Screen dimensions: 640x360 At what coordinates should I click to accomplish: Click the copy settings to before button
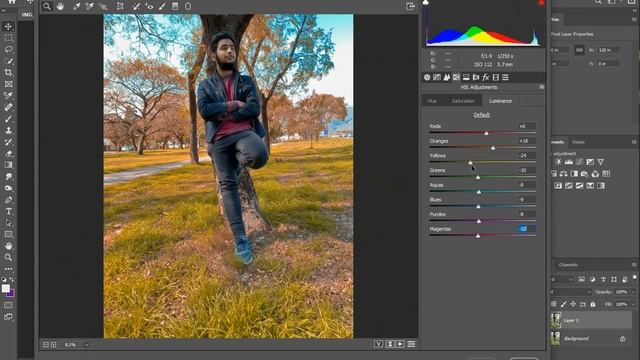pyautogui.click(x=400, y=344)
